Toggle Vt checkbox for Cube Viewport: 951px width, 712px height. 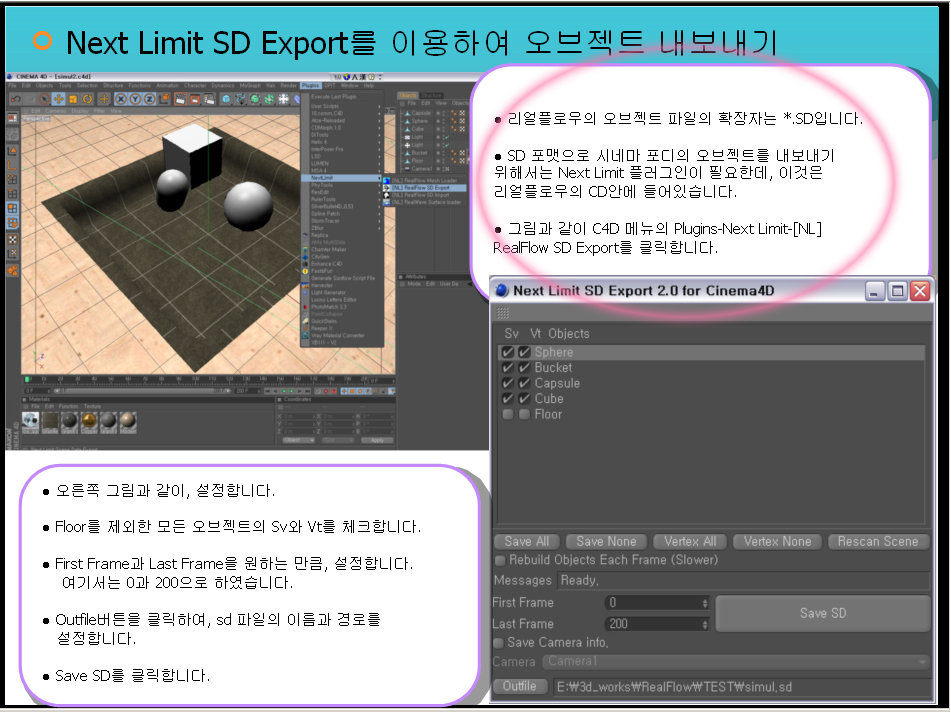pyautogui.click(x=525, y=398)
